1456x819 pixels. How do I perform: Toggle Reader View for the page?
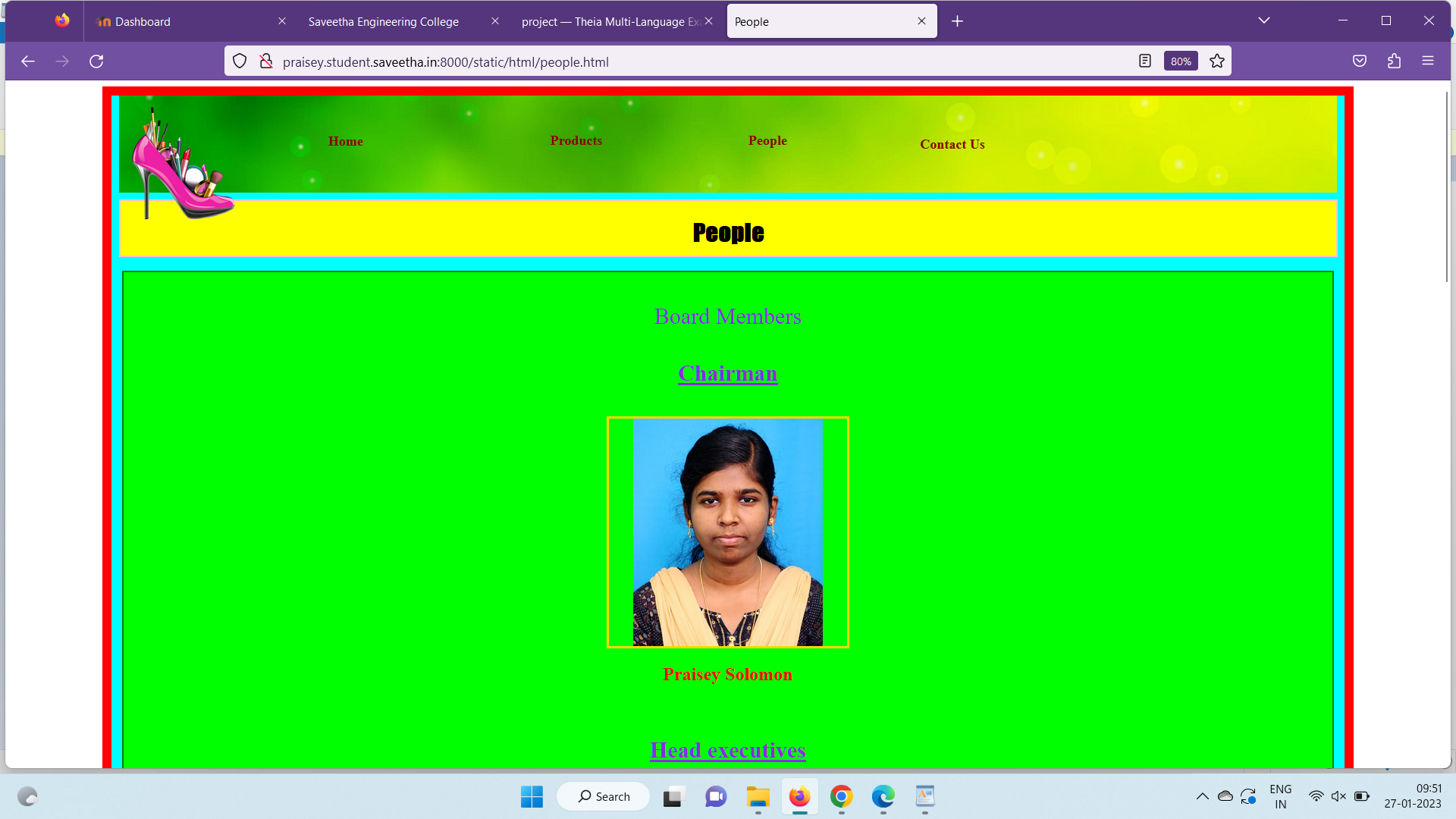1144,61
